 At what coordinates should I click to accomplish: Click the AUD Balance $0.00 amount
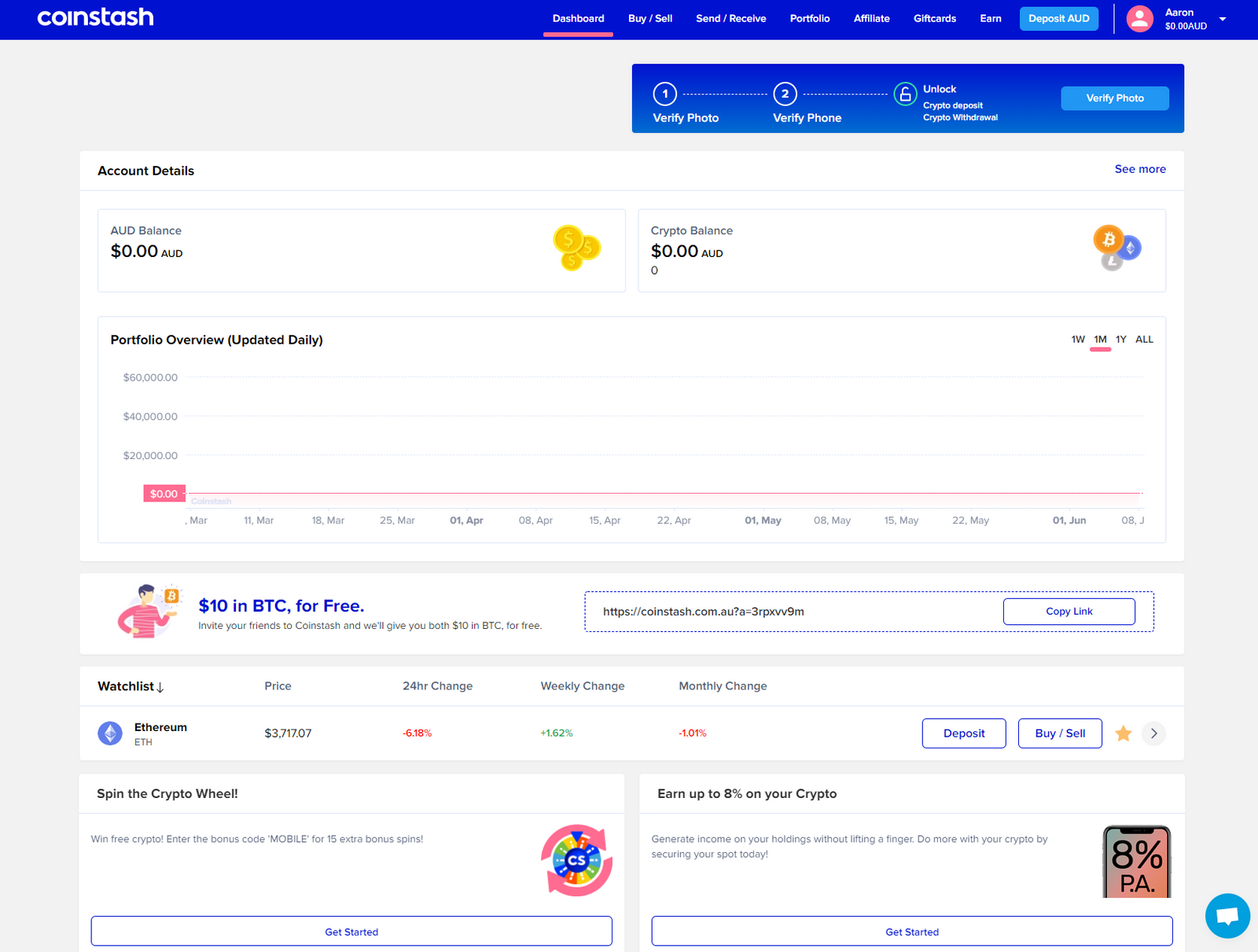tap(146, 252)
